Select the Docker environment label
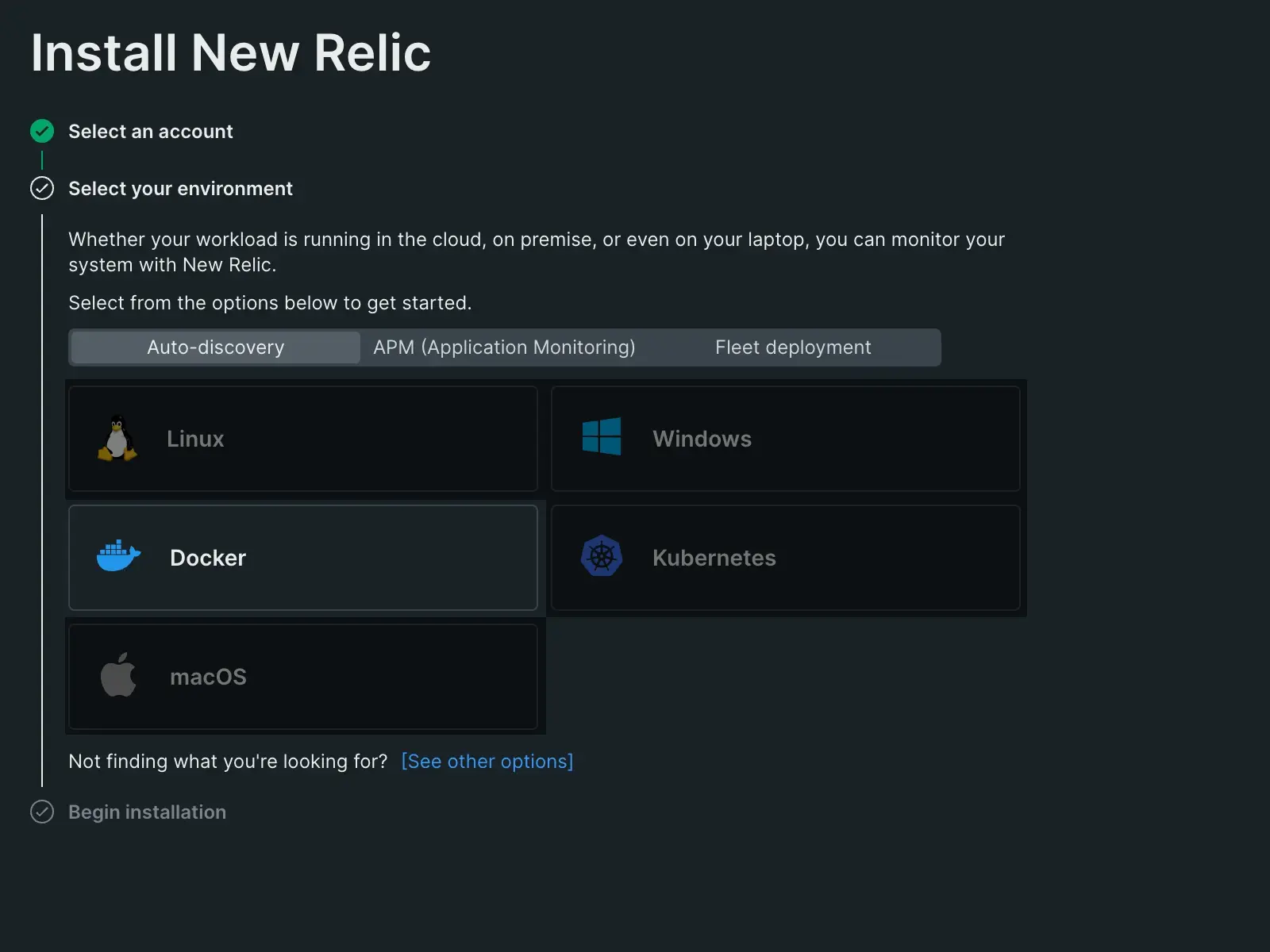Image resolution: width=1270 pixels, height=952 pixels. 208,558
